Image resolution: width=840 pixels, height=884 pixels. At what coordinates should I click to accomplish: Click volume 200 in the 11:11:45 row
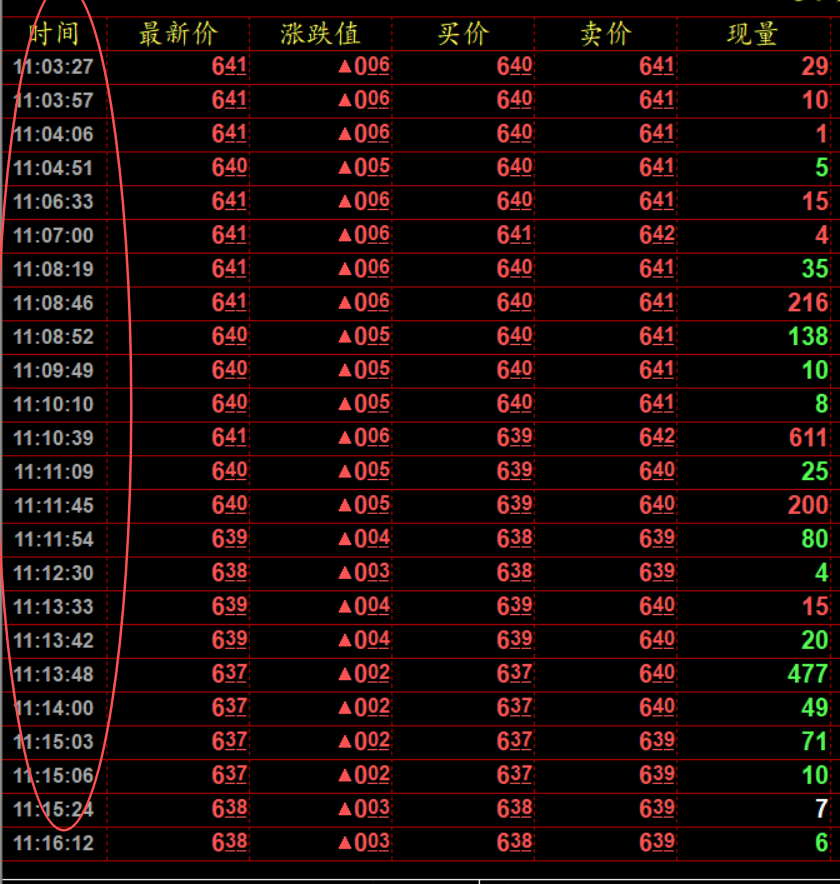pos(808,506)
